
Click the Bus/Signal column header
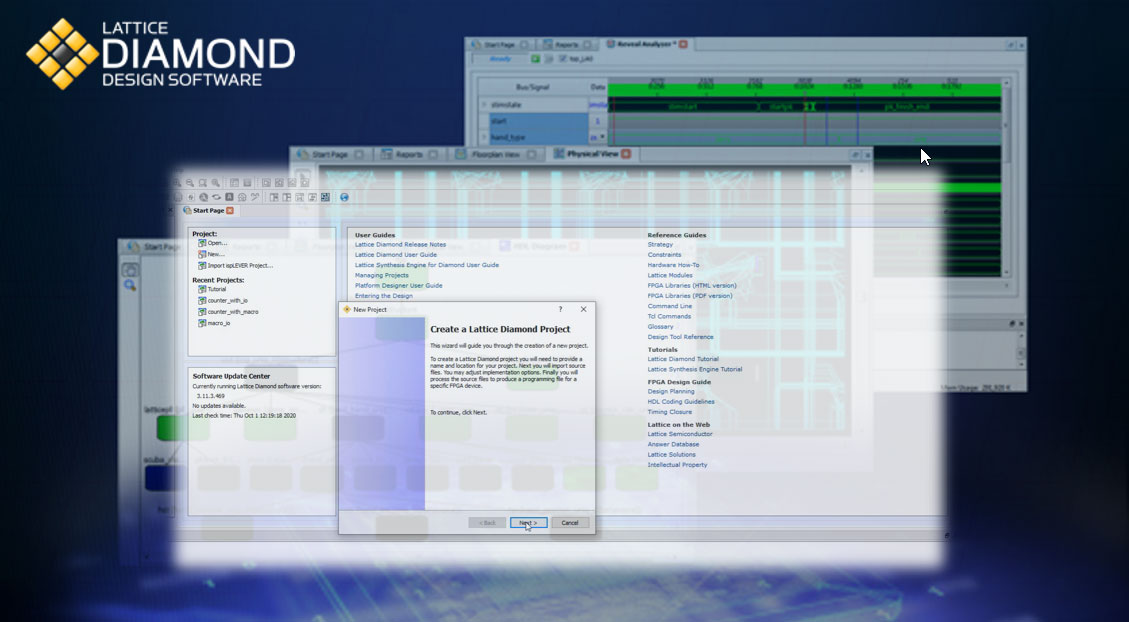(x=533, y=87)
